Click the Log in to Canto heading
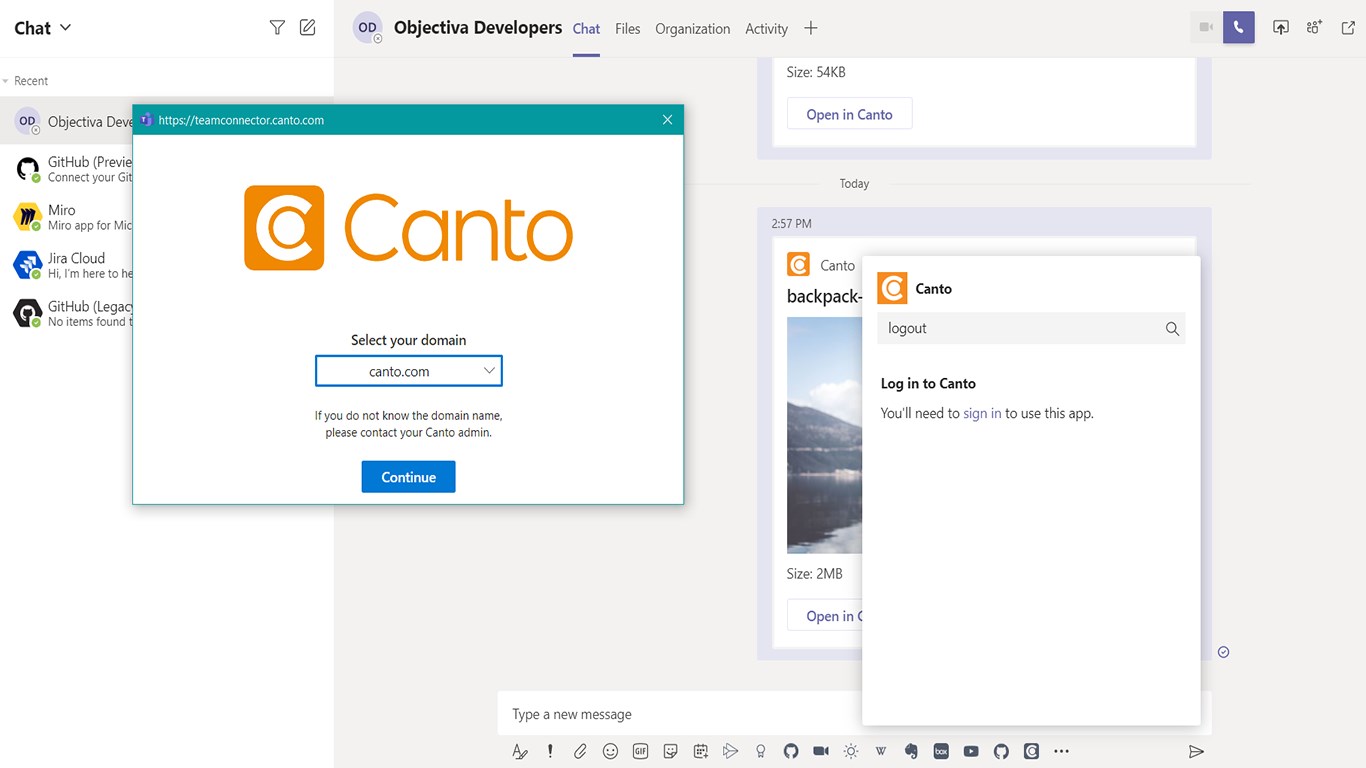1366x768 pixels. (x=928, y=384)
